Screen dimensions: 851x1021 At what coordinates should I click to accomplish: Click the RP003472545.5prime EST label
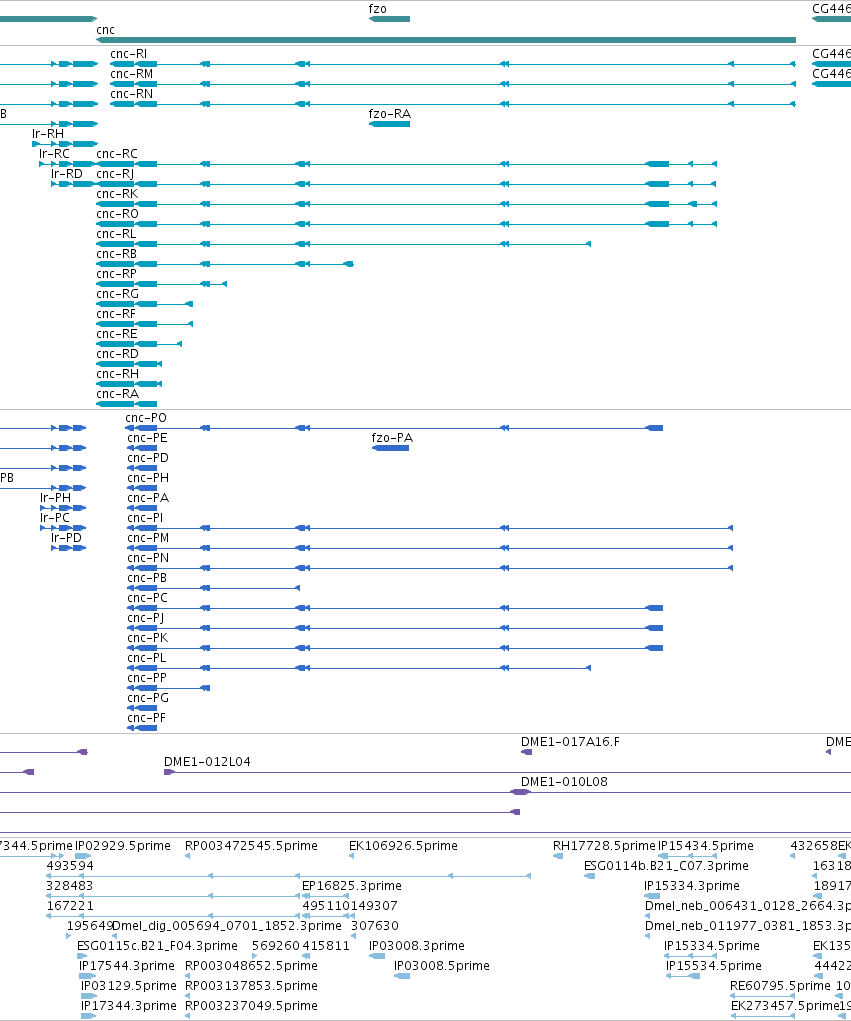(x=251, y=846)
